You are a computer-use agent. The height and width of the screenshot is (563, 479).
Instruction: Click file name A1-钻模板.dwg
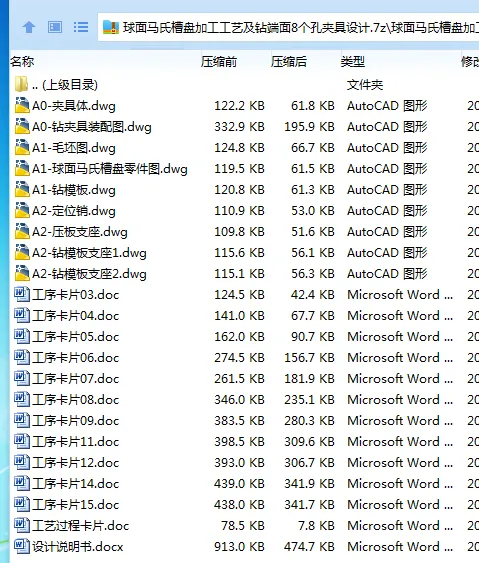pos(74,190)
